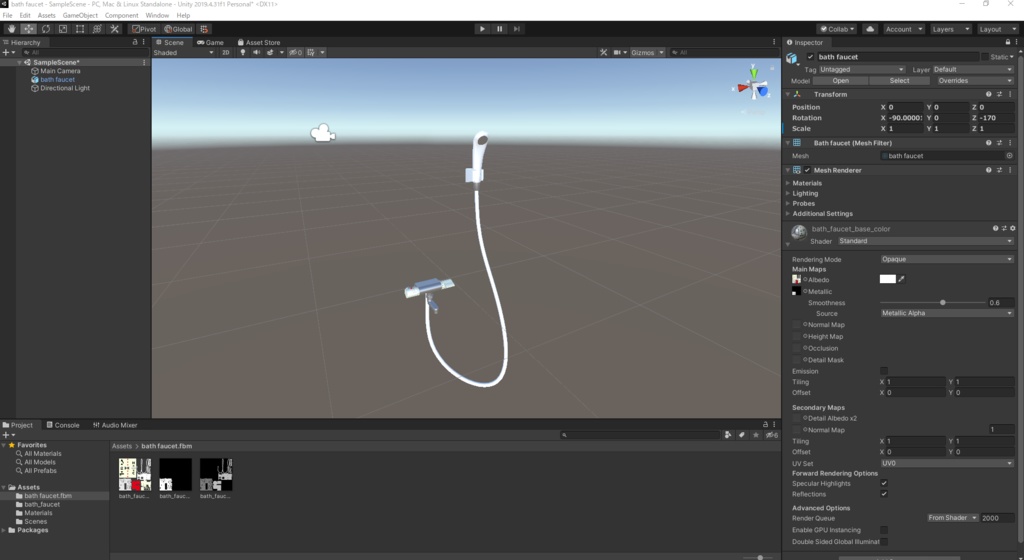Open the Audio Mixer tab
This screenshot has height=560, width=1024.
[115, 425]
